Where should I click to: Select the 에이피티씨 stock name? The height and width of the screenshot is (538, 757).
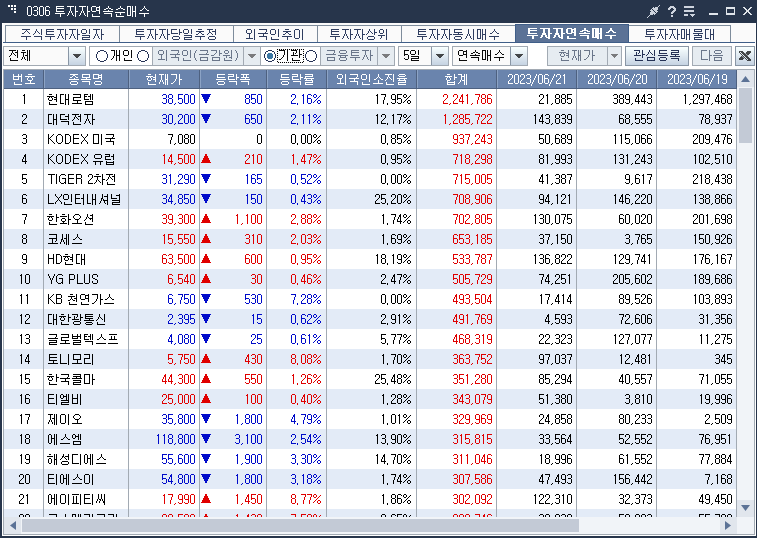76,499
